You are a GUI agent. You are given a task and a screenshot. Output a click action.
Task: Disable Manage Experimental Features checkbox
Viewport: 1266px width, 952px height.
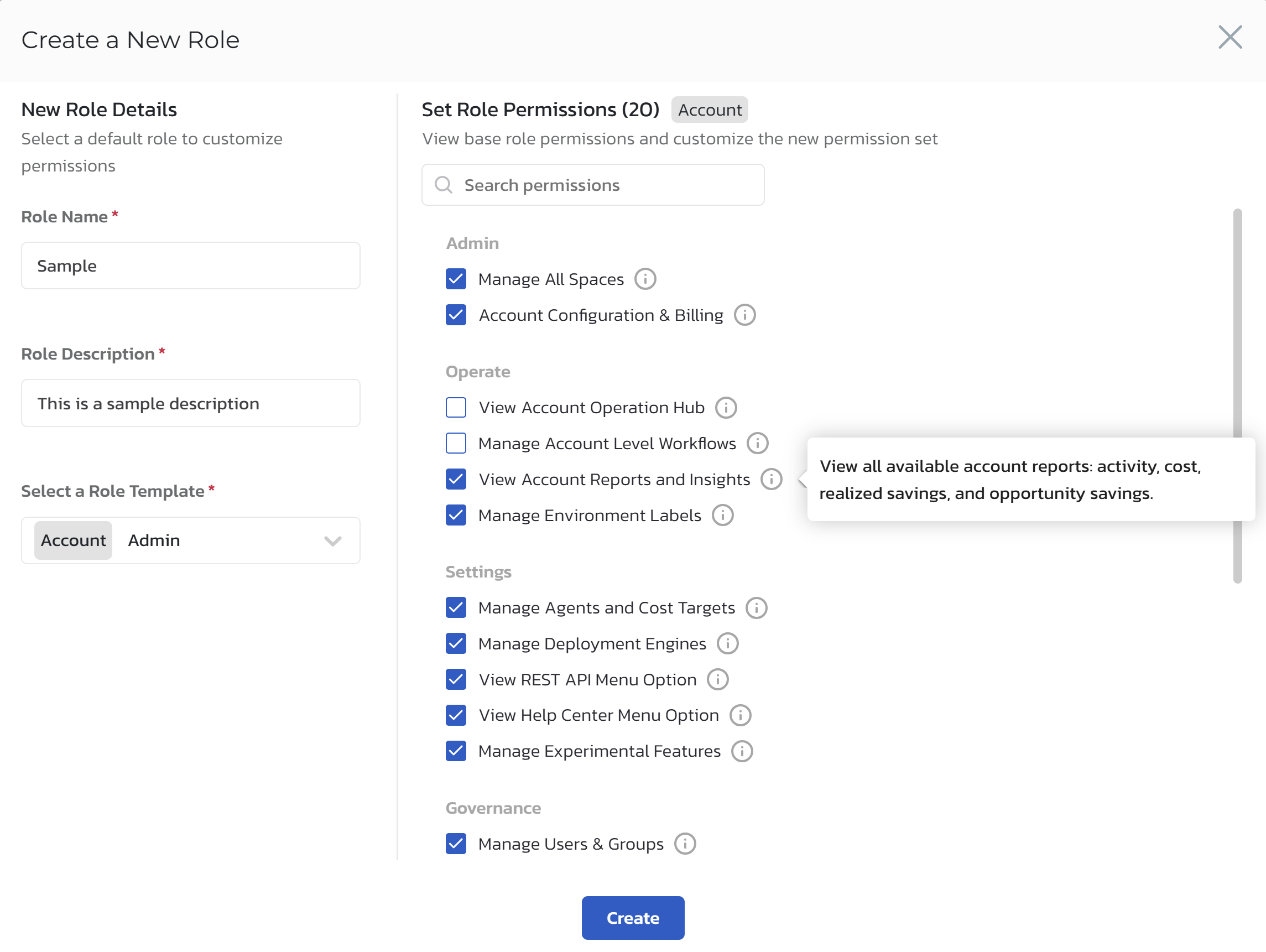pyautogui.click(x=456, y=752)
